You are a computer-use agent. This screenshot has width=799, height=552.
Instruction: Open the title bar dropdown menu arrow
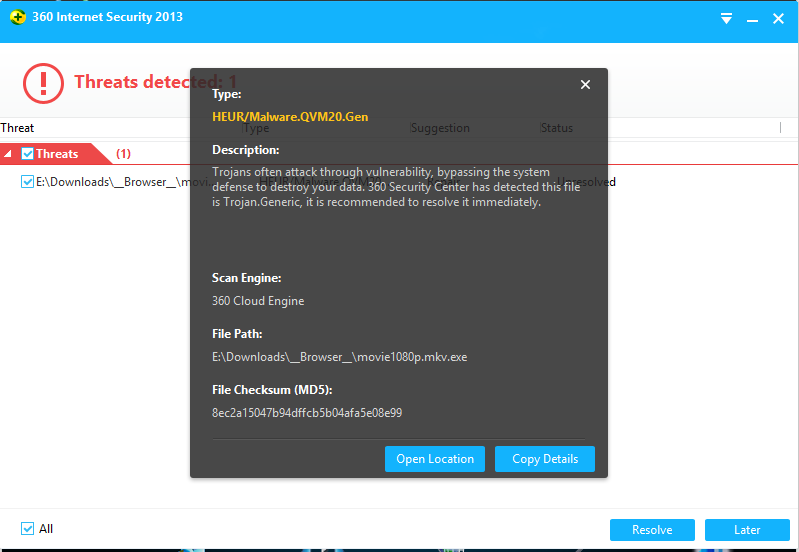(726, 19)
